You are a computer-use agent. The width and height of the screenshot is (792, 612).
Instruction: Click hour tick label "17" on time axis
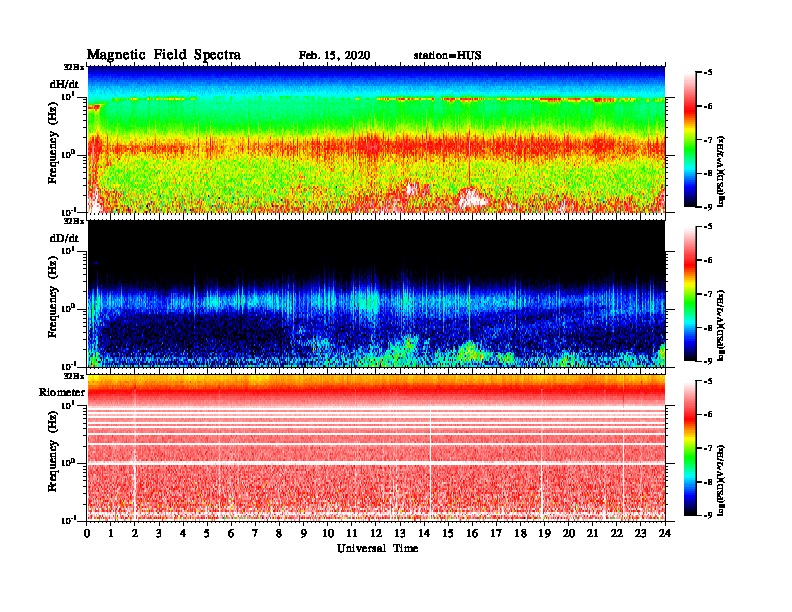click(x=497, y=533)
